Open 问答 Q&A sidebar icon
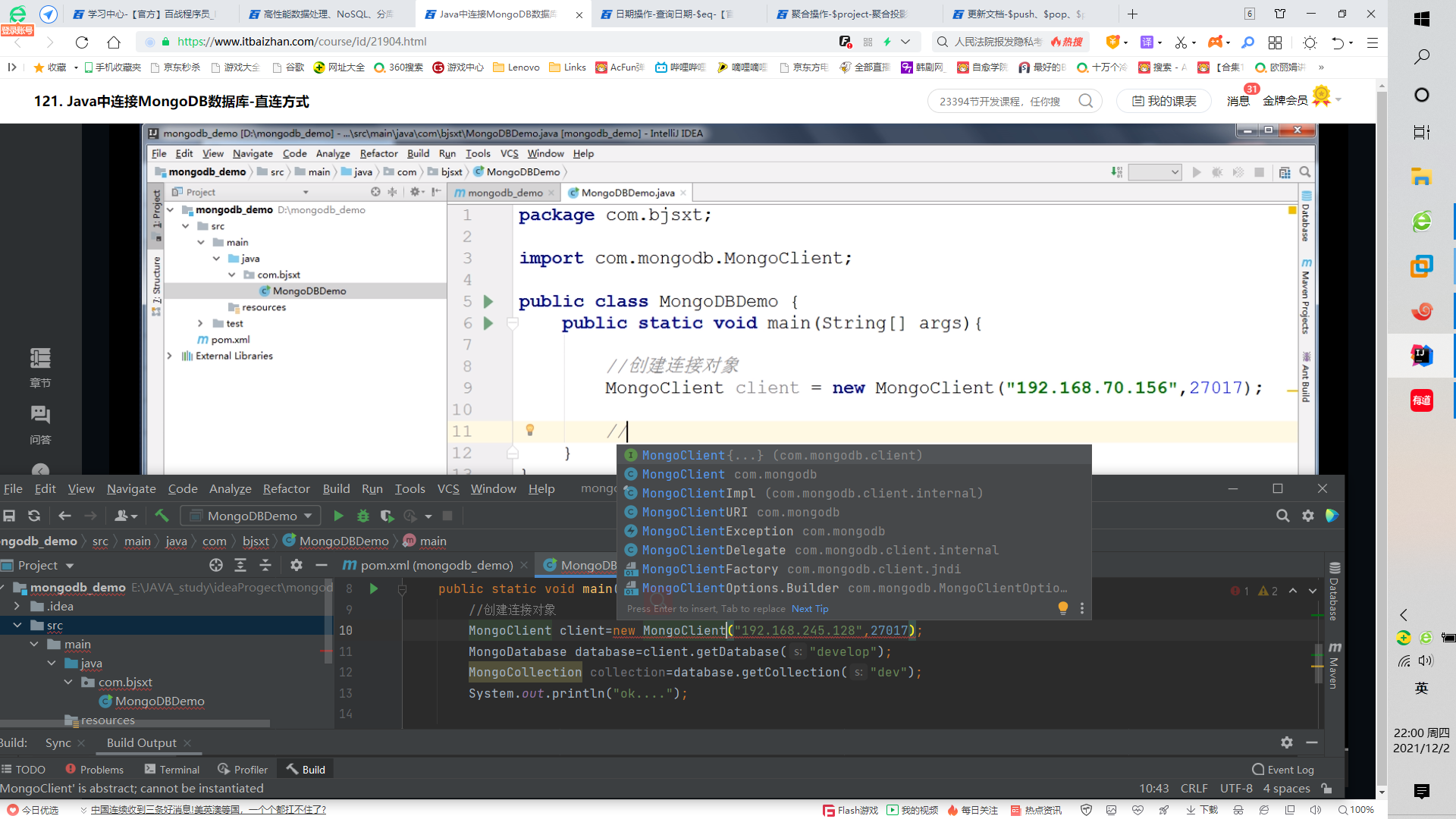 40,425
